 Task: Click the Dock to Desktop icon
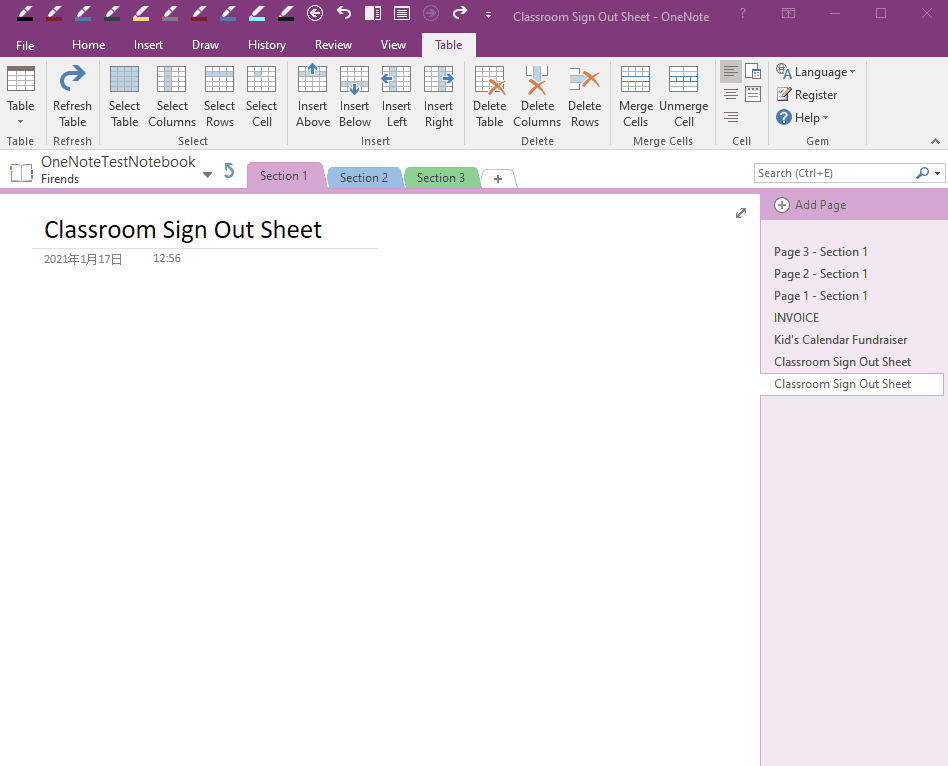(373, 13)
